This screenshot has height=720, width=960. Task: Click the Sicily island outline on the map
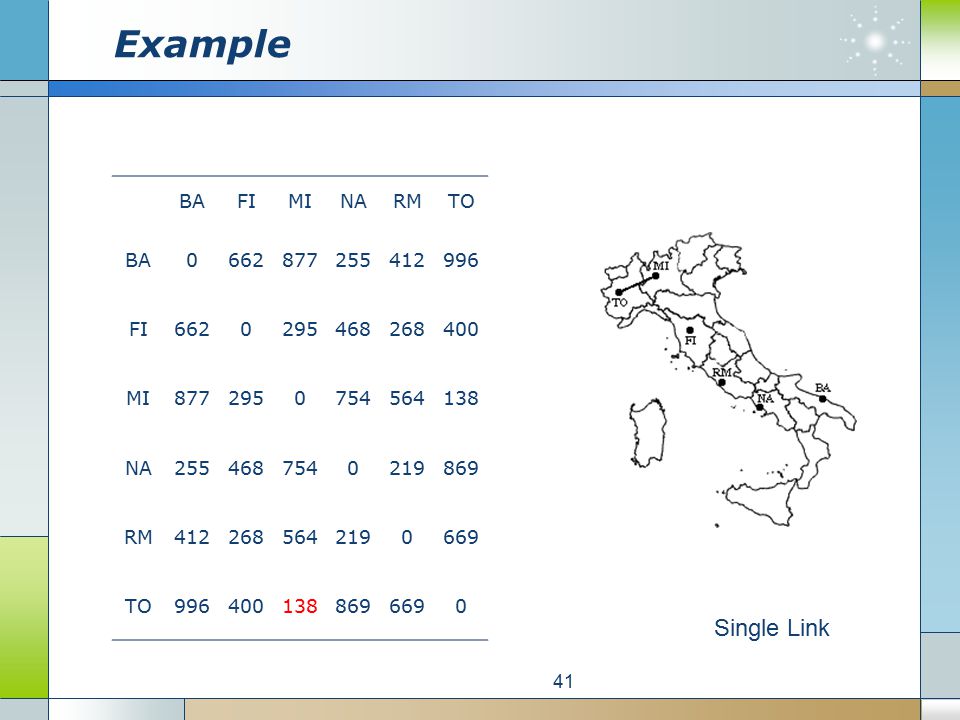759,502
